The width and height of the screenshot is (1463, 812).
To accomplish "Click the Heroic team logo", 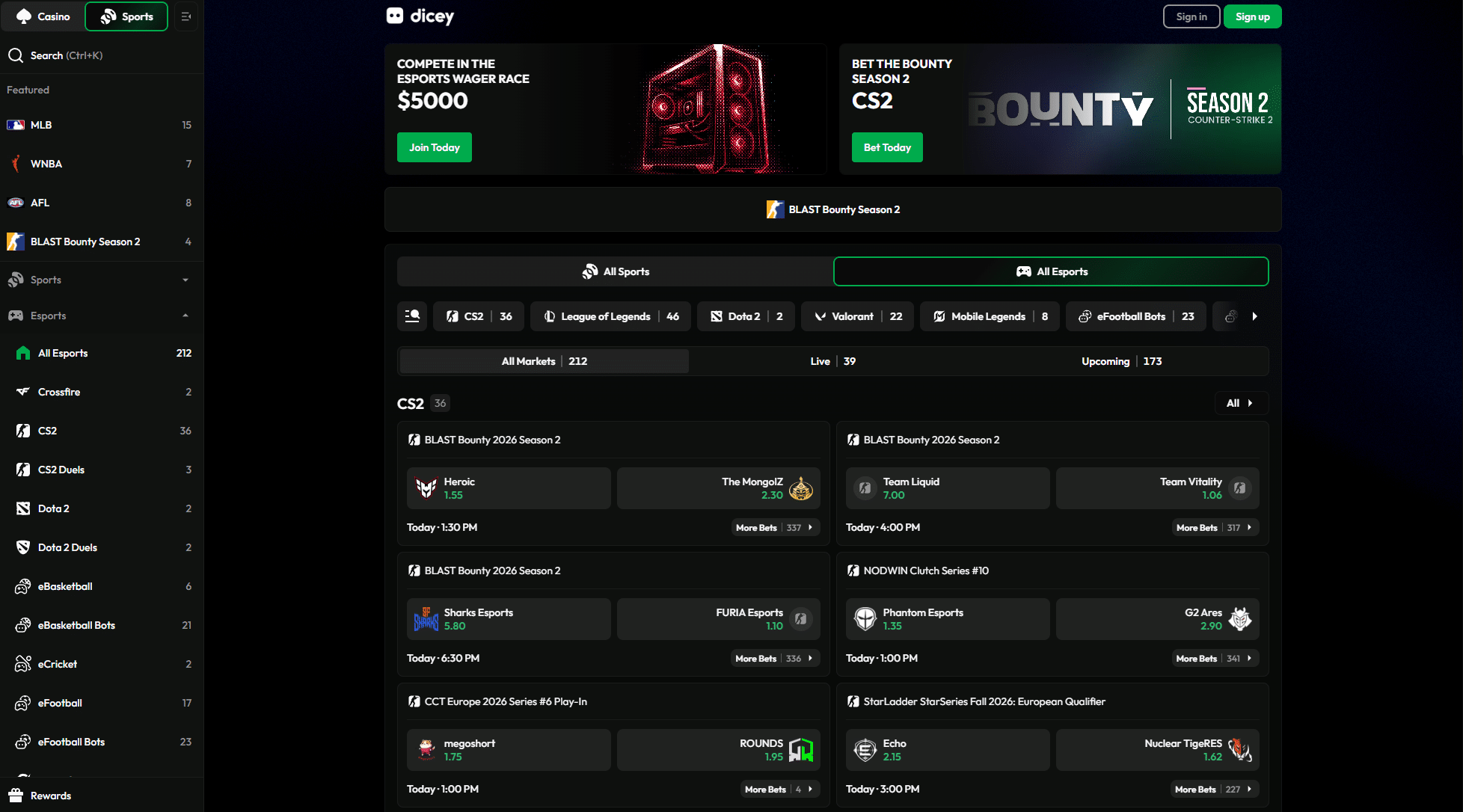I will (426, 488).
